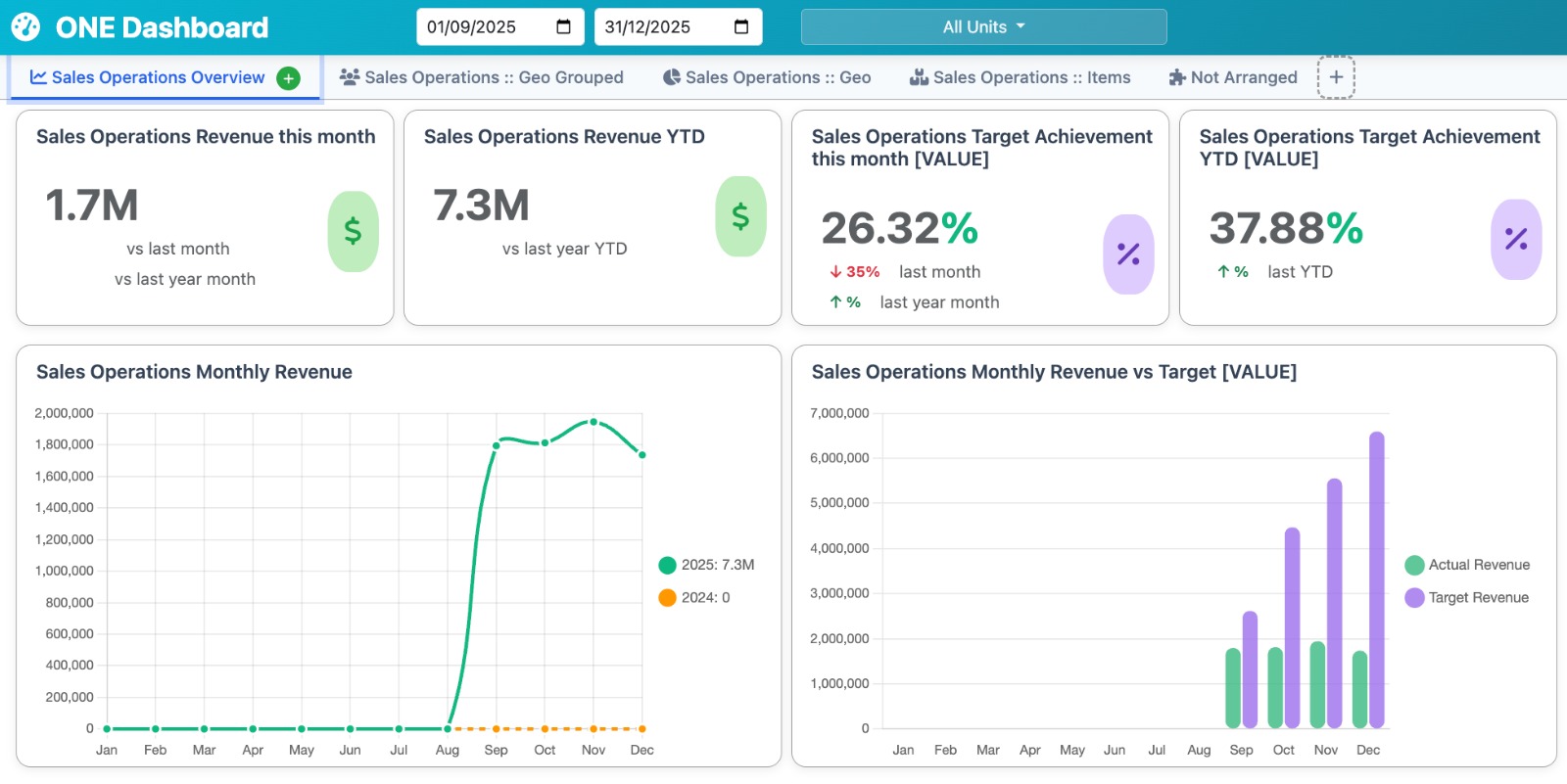Select the Sales Operations :: Items tab
This screenshot has height=784, width=1567.
[x=1020, y=77]
